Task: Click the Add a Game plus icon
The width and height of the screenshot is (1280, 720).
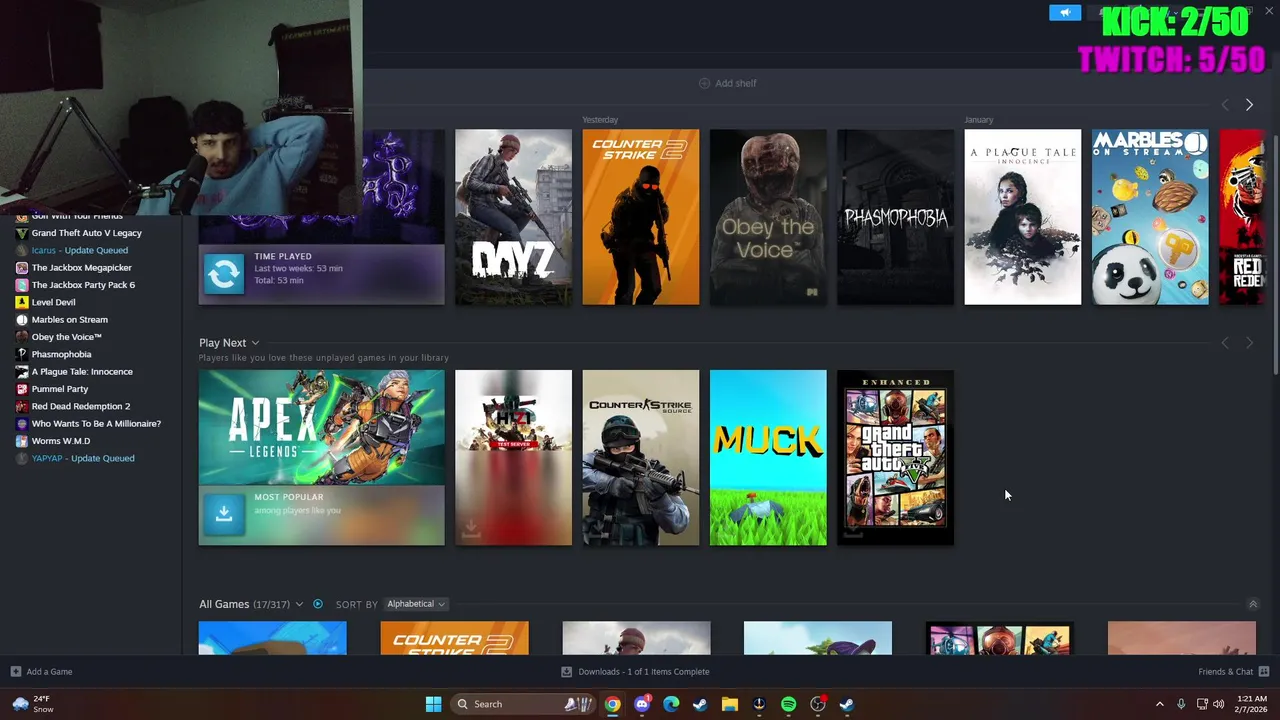Action: 15,672
